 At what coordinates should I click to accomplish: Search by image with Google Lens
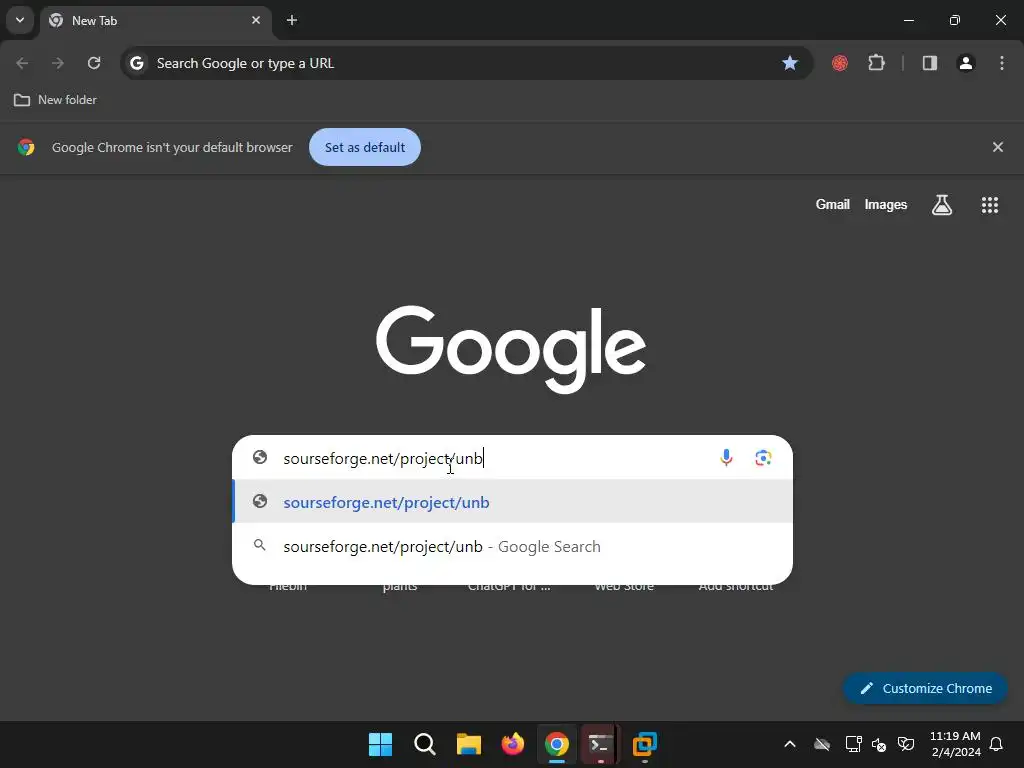click(x=763, y=458)
